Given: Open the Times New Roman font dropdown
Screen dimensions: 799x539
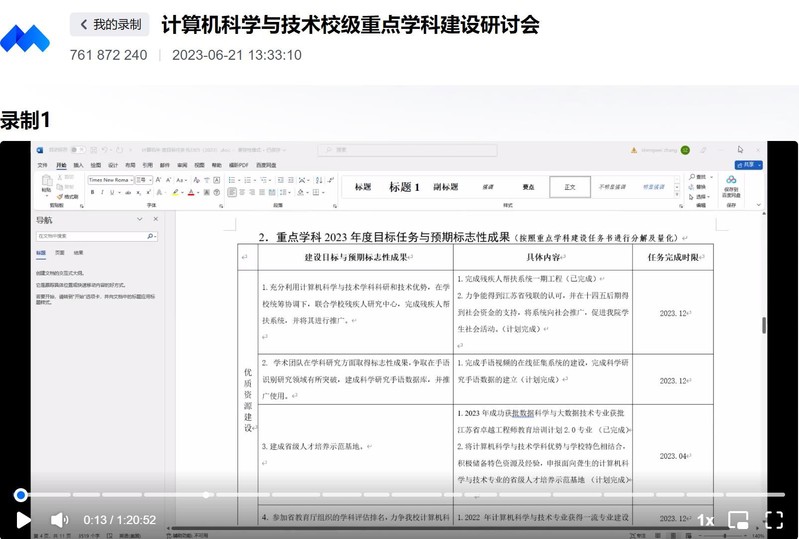Looking at the screenshot, I should [130, 180].
